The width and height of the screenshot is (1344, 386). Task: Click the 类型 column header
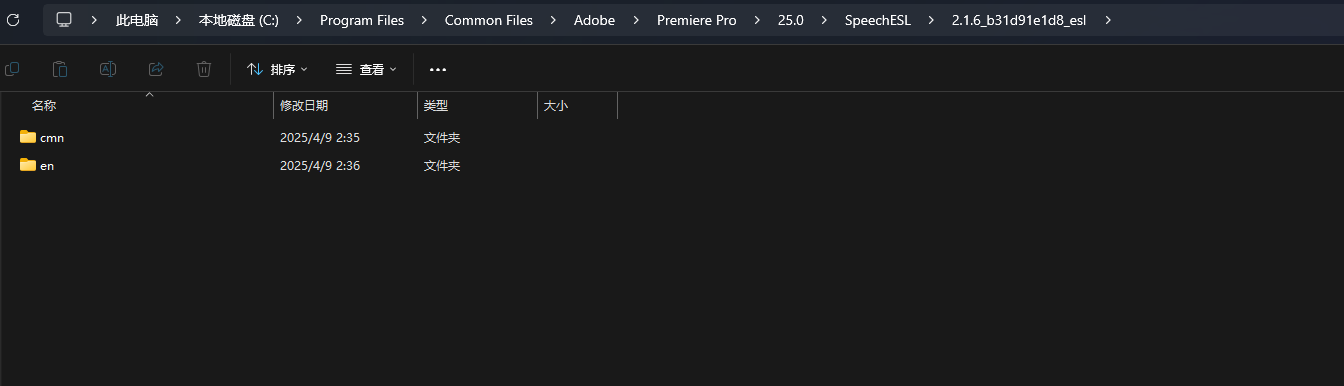click(436, 105)
